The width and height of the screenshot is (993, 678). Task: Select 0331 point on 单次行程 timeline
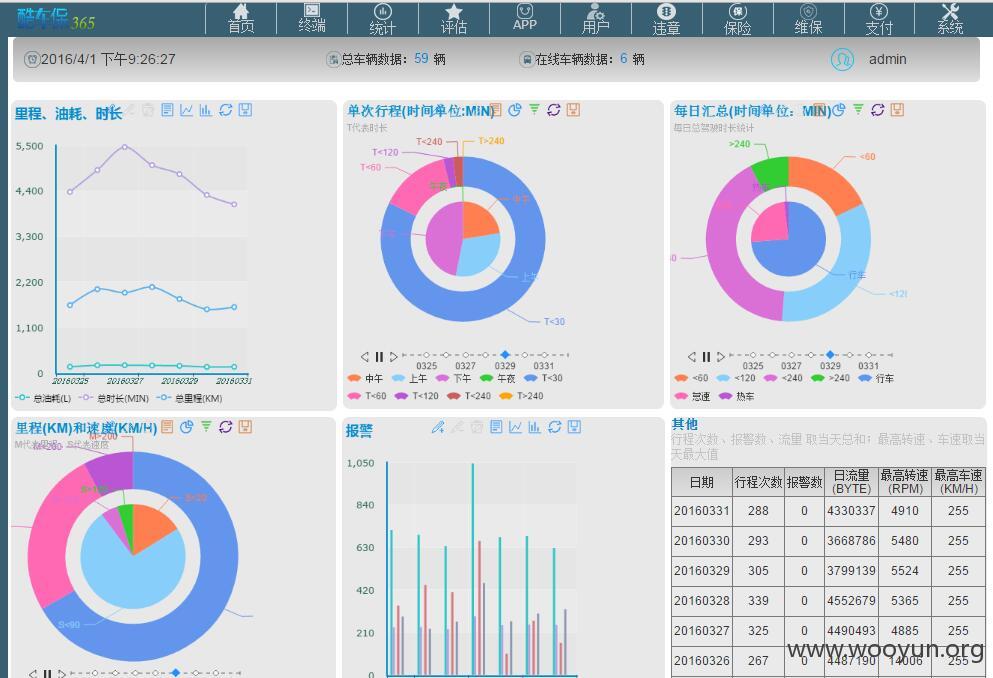(544, 355)
